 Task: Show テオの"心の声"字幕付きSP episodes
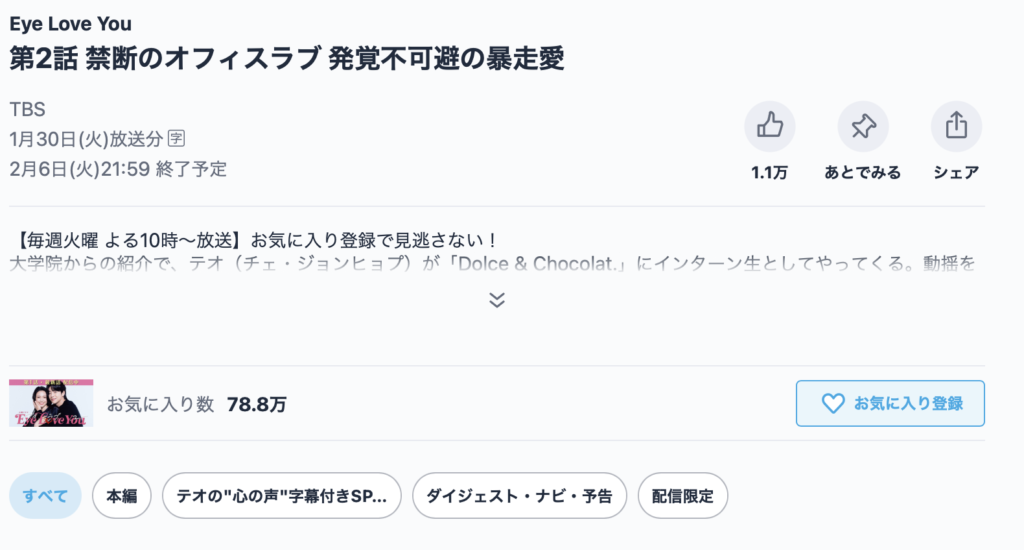(281, 496)
